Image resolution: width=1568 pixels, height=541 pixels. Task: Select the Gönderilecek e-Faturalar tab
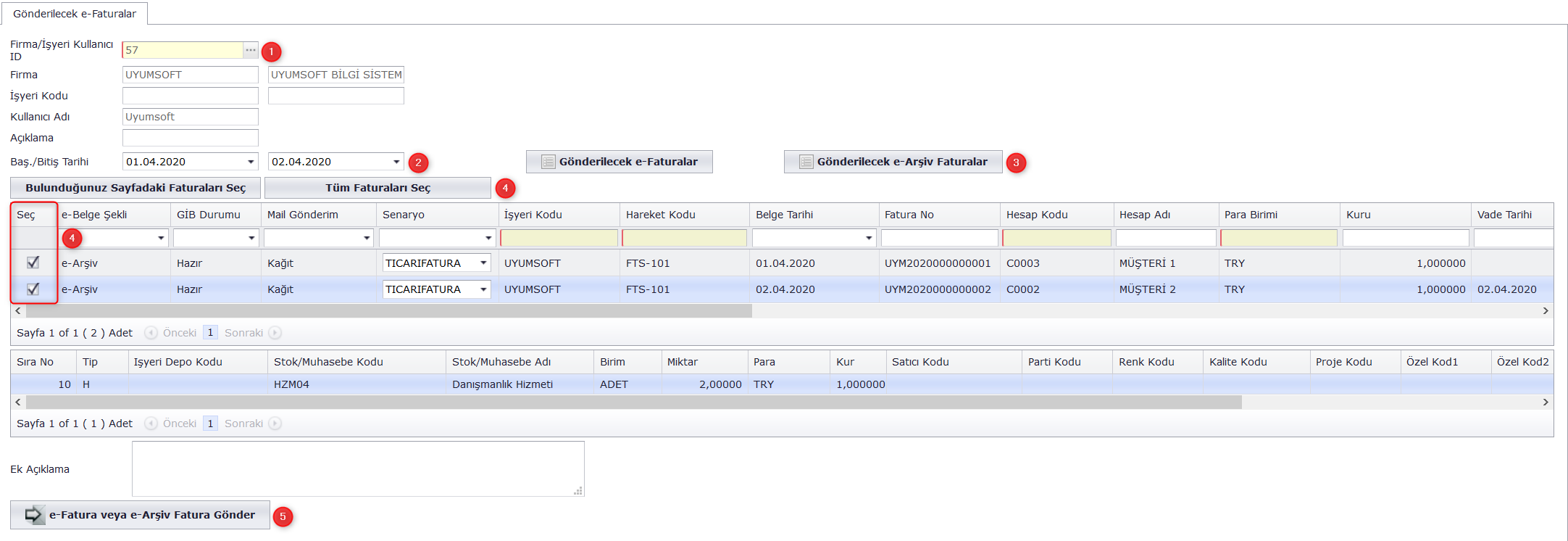[x=75, y=14]
